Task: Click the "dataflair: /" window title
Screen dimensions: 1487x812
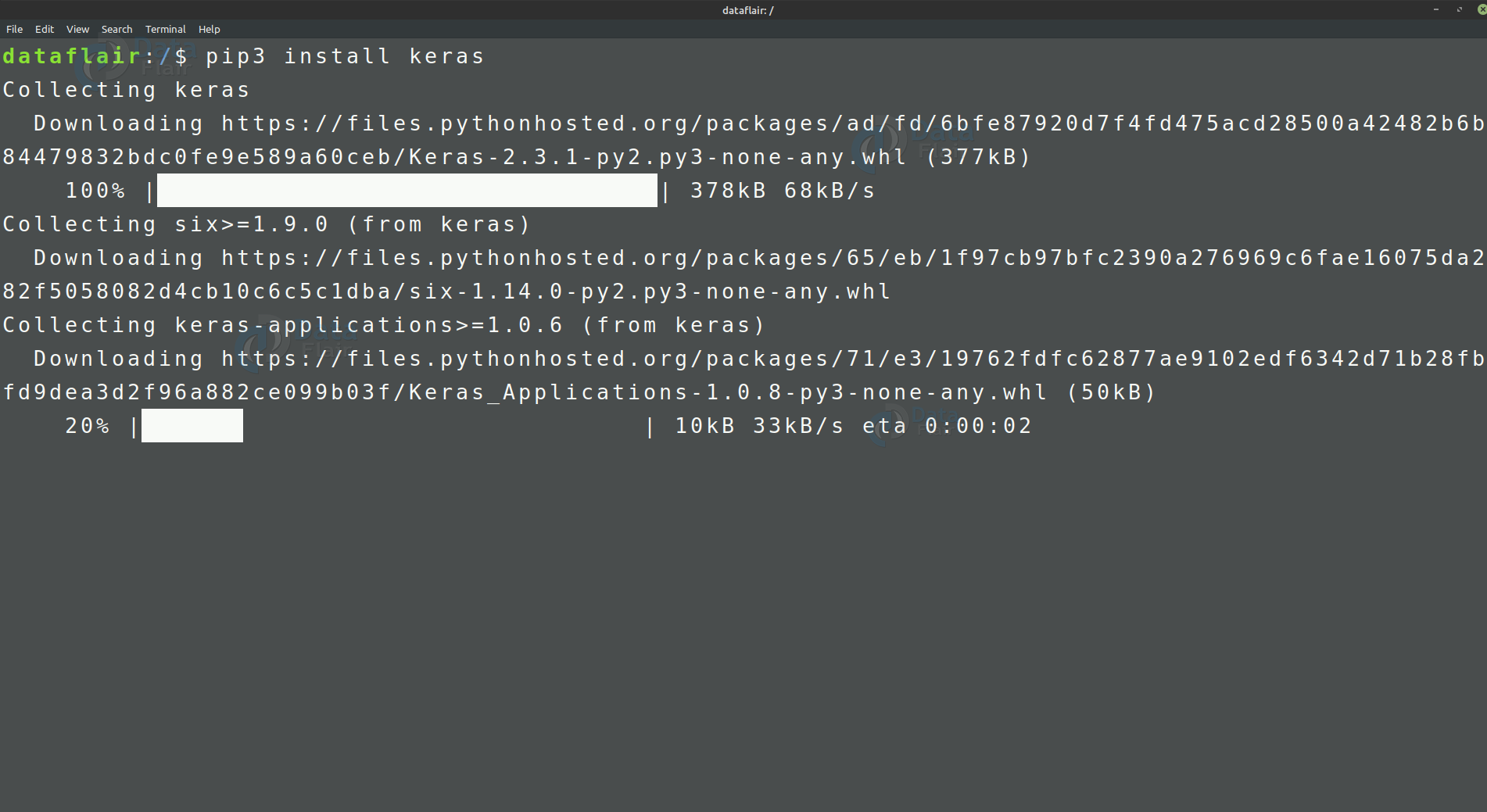Action: tap(747, 10)
